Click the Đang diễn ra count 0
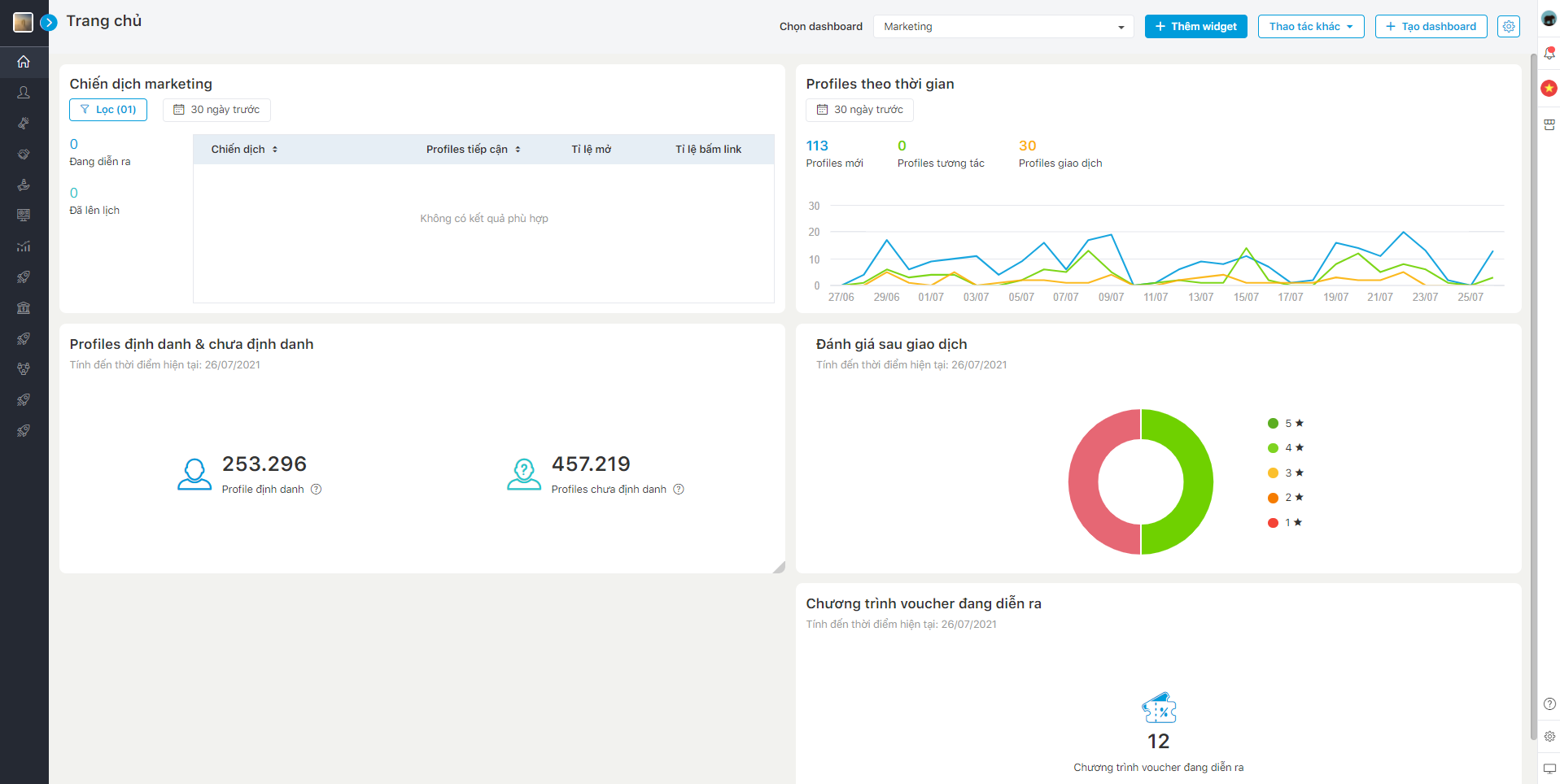The height and width of the screenshot is (784, 1560). (74, 145)
